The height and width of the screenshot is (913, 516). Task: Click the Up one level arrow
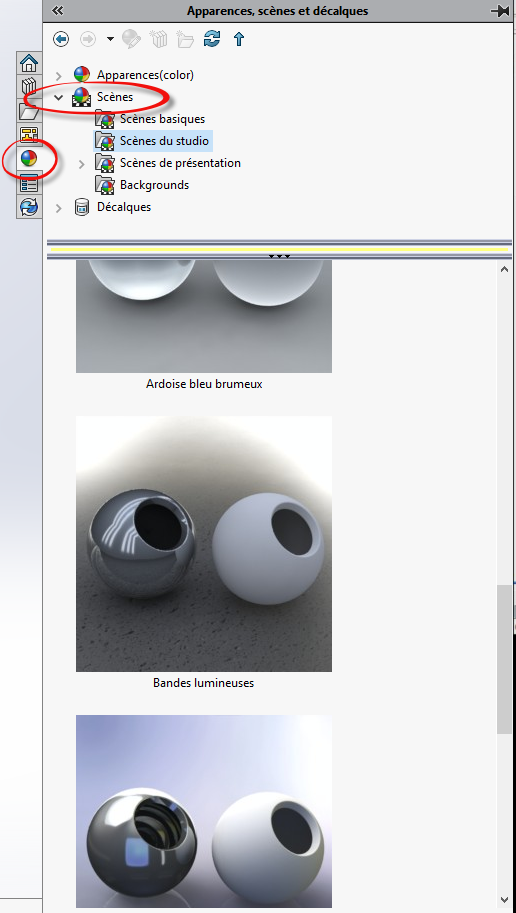tap(239, 39)
